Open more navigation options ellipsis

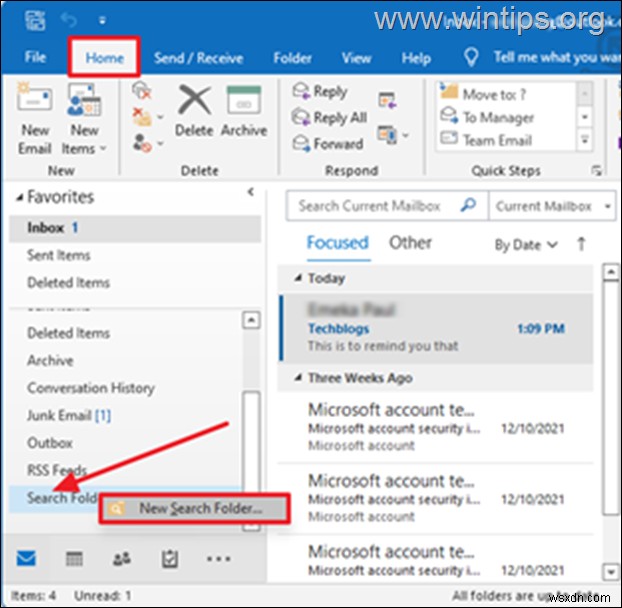tap(219, 559)
